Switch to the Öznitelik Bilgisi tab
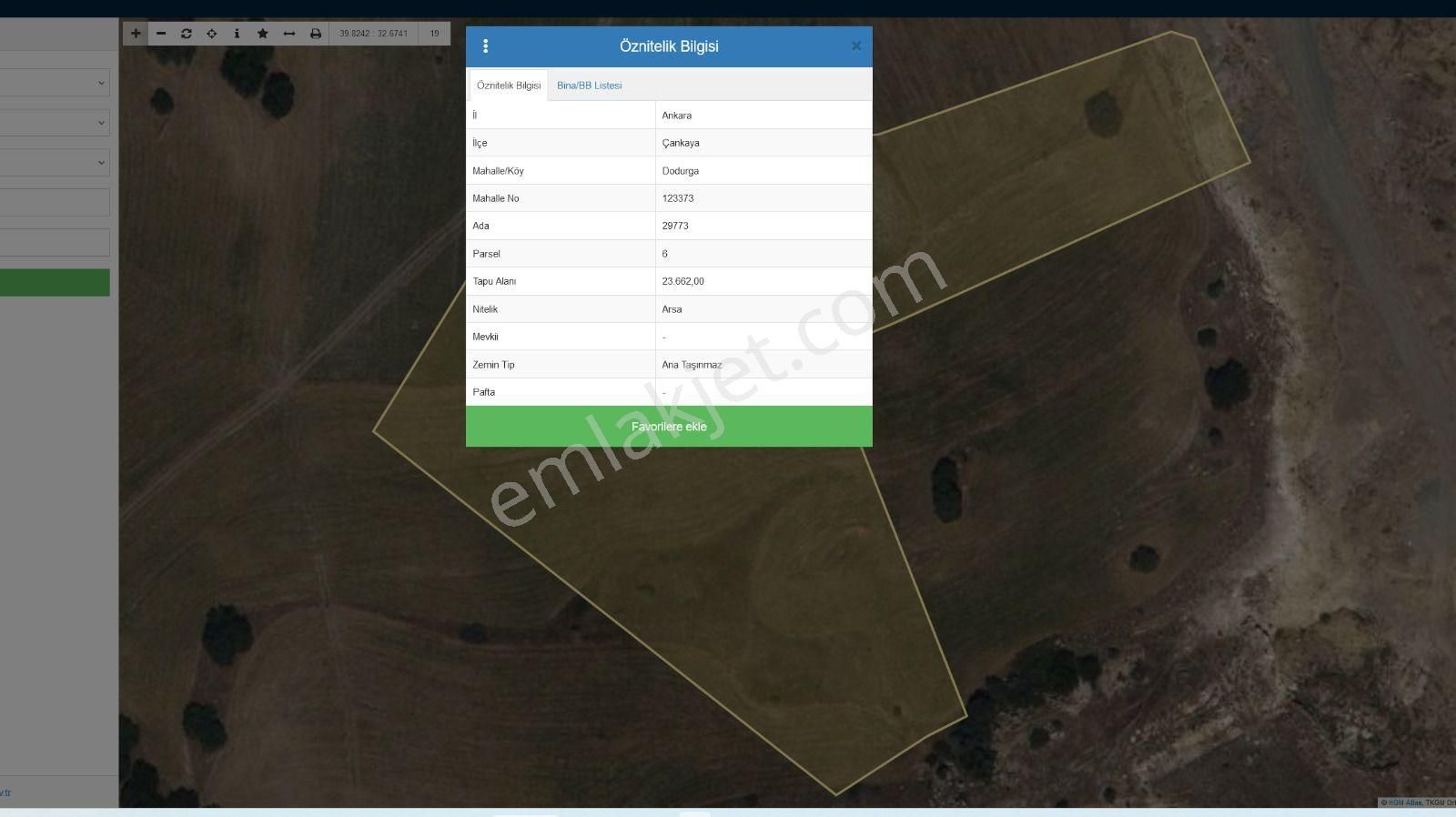The height and width of the screenshot is (817, 1456). pyautogui.click(x=509, y=86)
